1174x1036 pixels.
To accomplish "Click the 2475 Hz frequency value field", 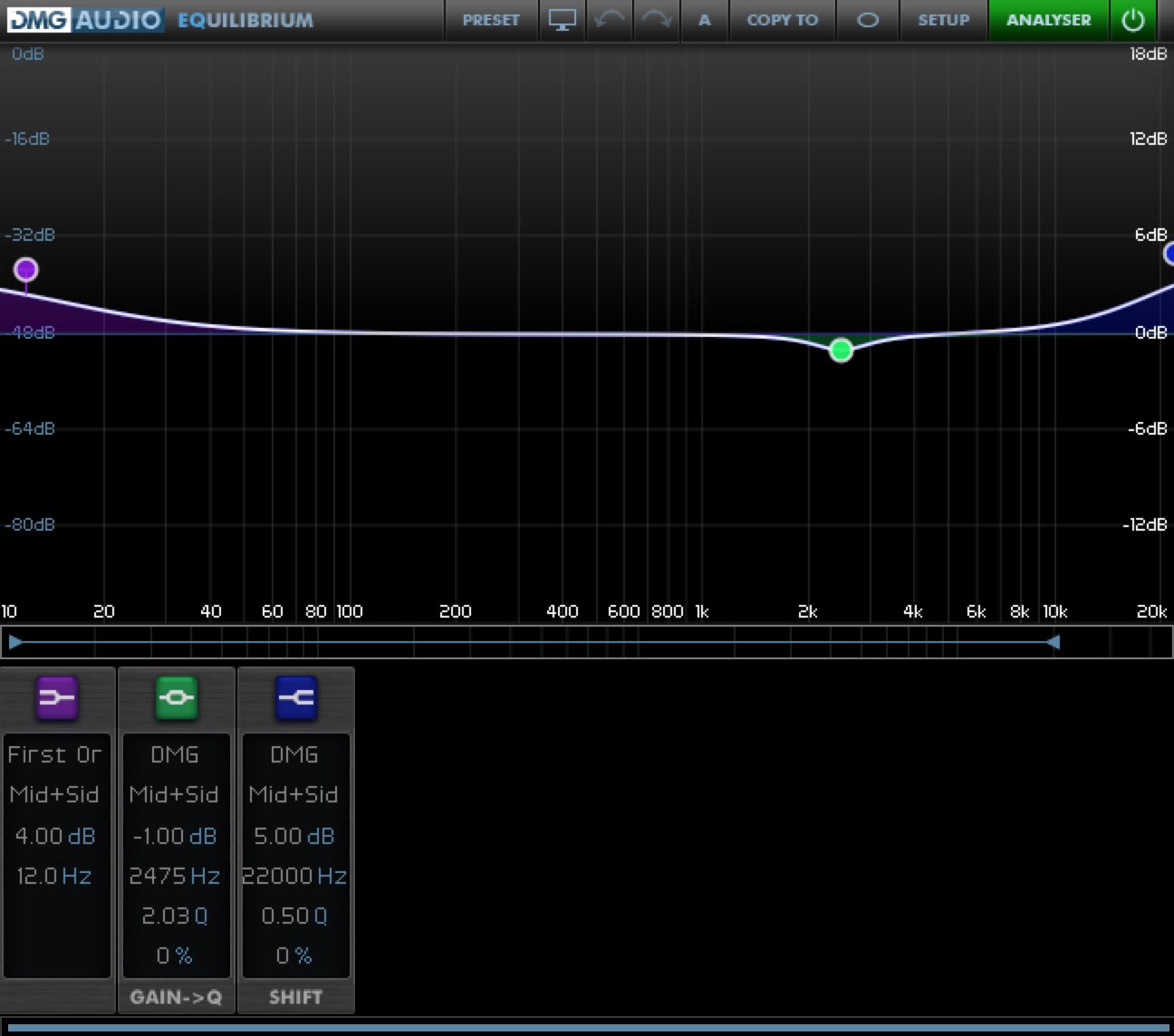I will [x=174, y=876].
